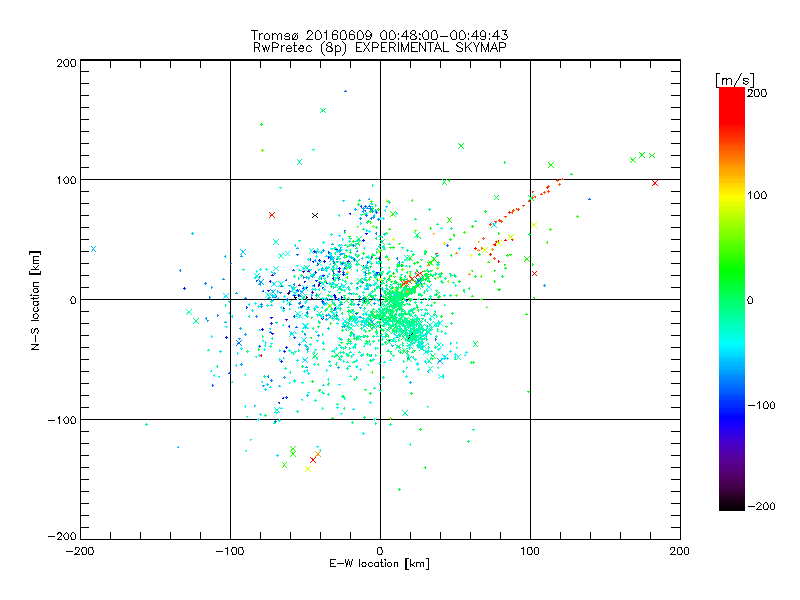800x600 pixels.
Task: Click the colorbar tick label '0'
Action: 750,300
